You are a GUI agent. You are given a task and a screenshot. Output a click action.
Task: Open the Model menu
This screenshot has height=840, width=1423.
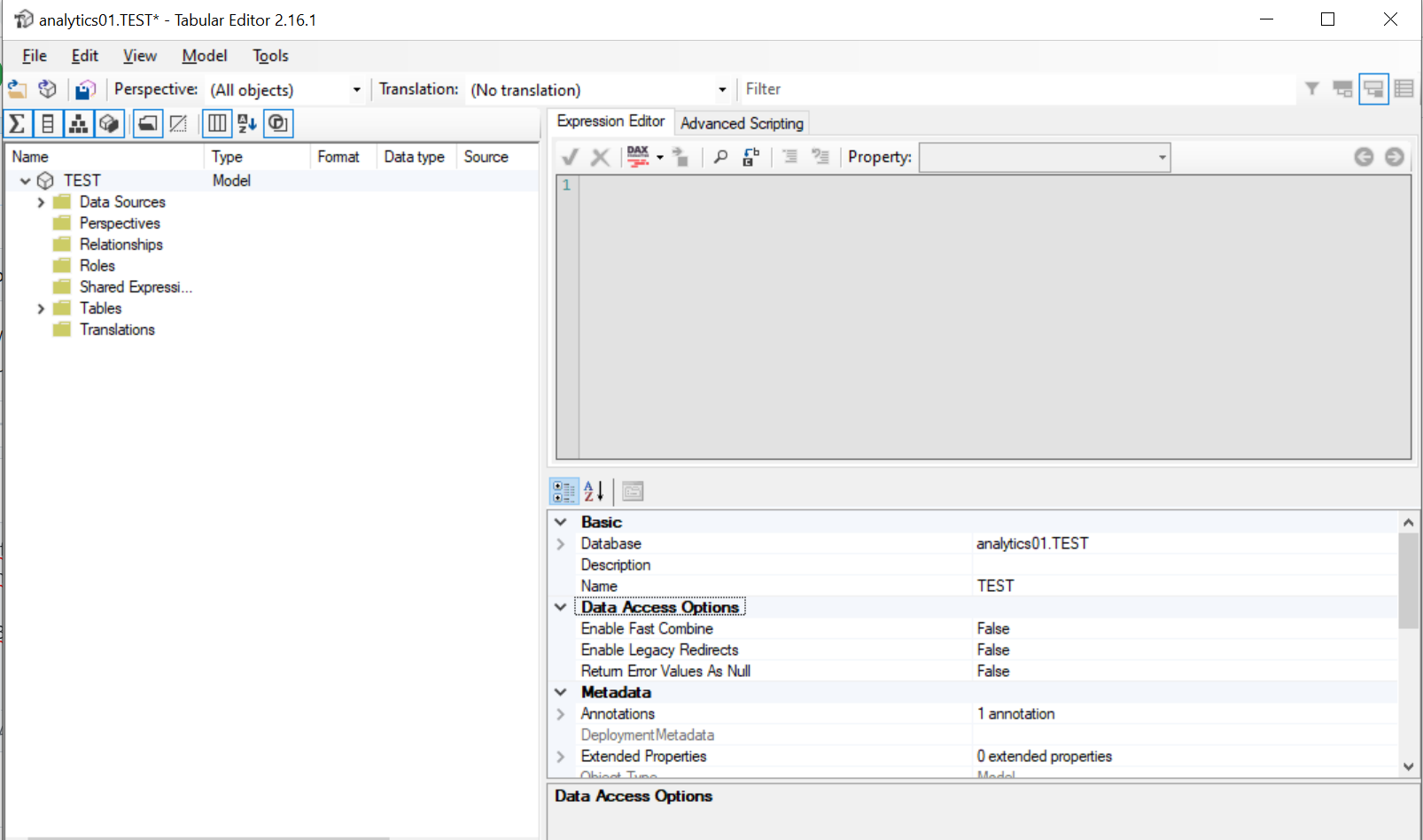pos(204,55)
